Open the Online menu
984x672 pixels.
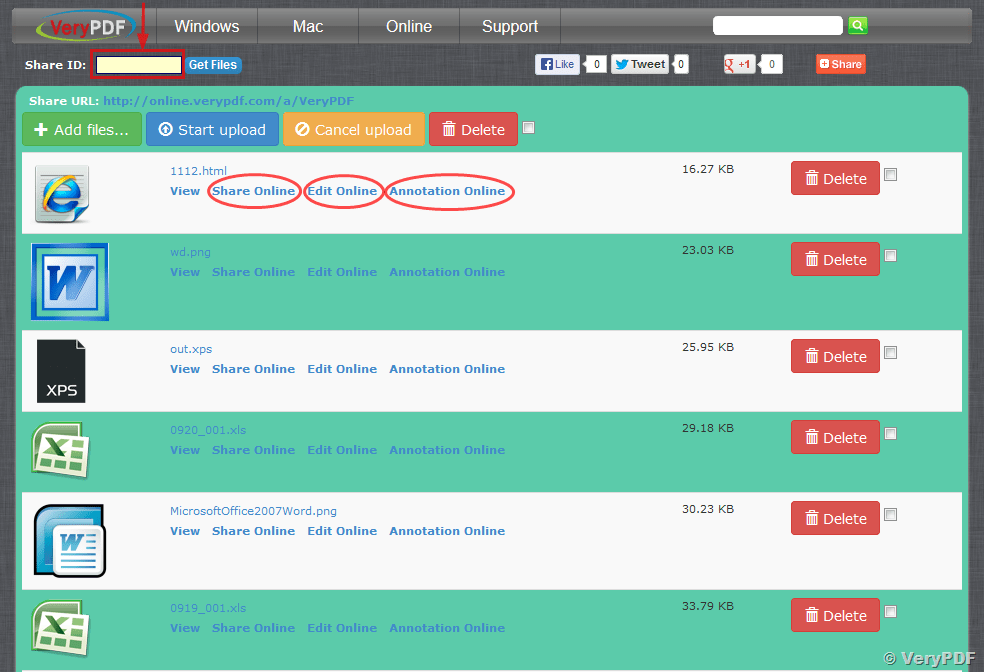click(408, 27)
